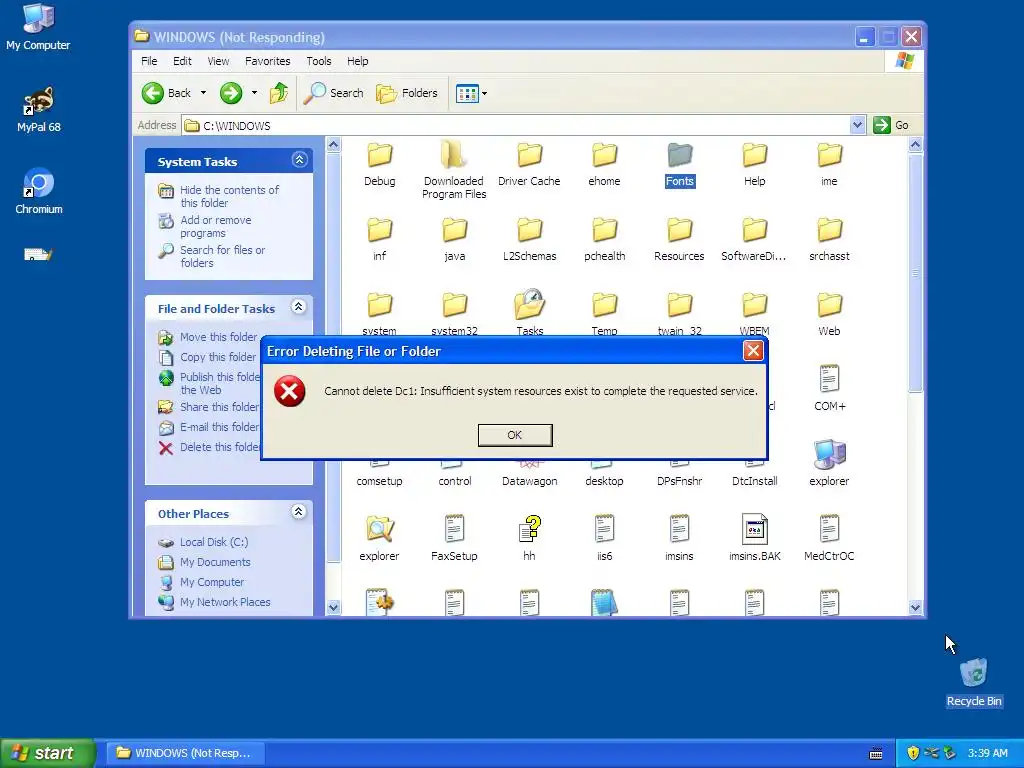The width and height of the screenshot is (1024, 768).
Task: Toggle the Folders pane button
Action: (407, 93)
